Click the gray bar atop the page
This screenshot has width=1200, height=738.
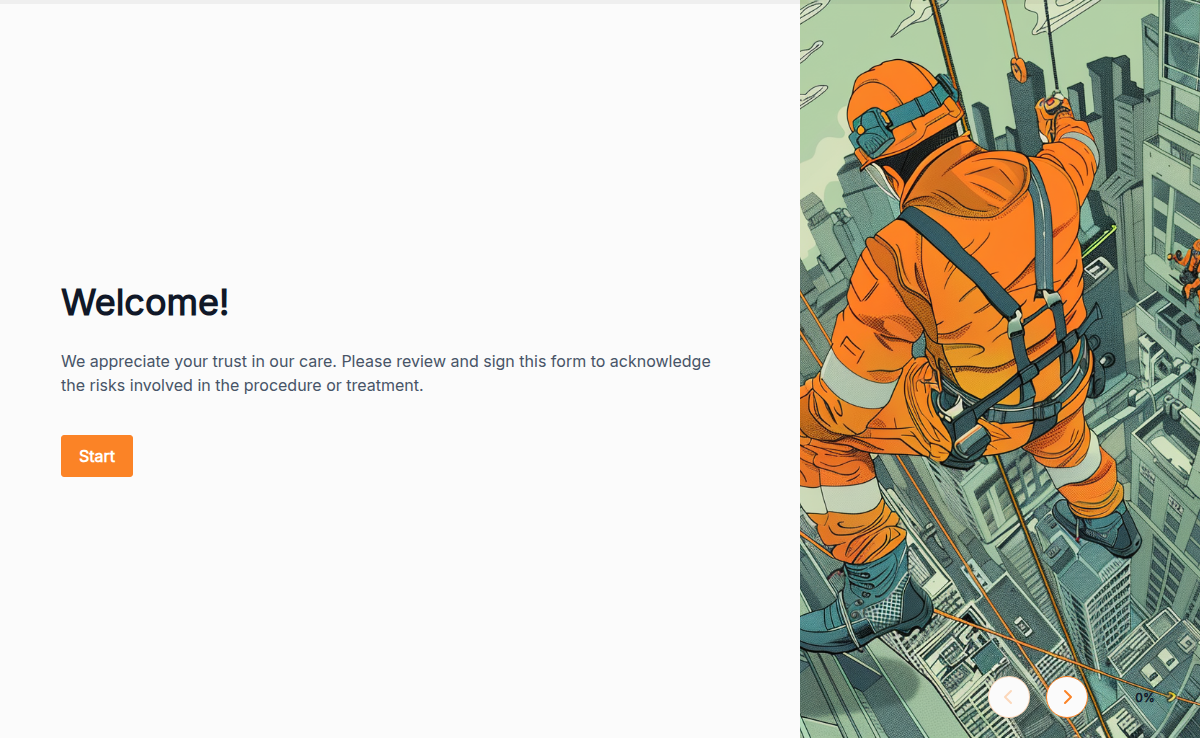click(x=400, y=2)
